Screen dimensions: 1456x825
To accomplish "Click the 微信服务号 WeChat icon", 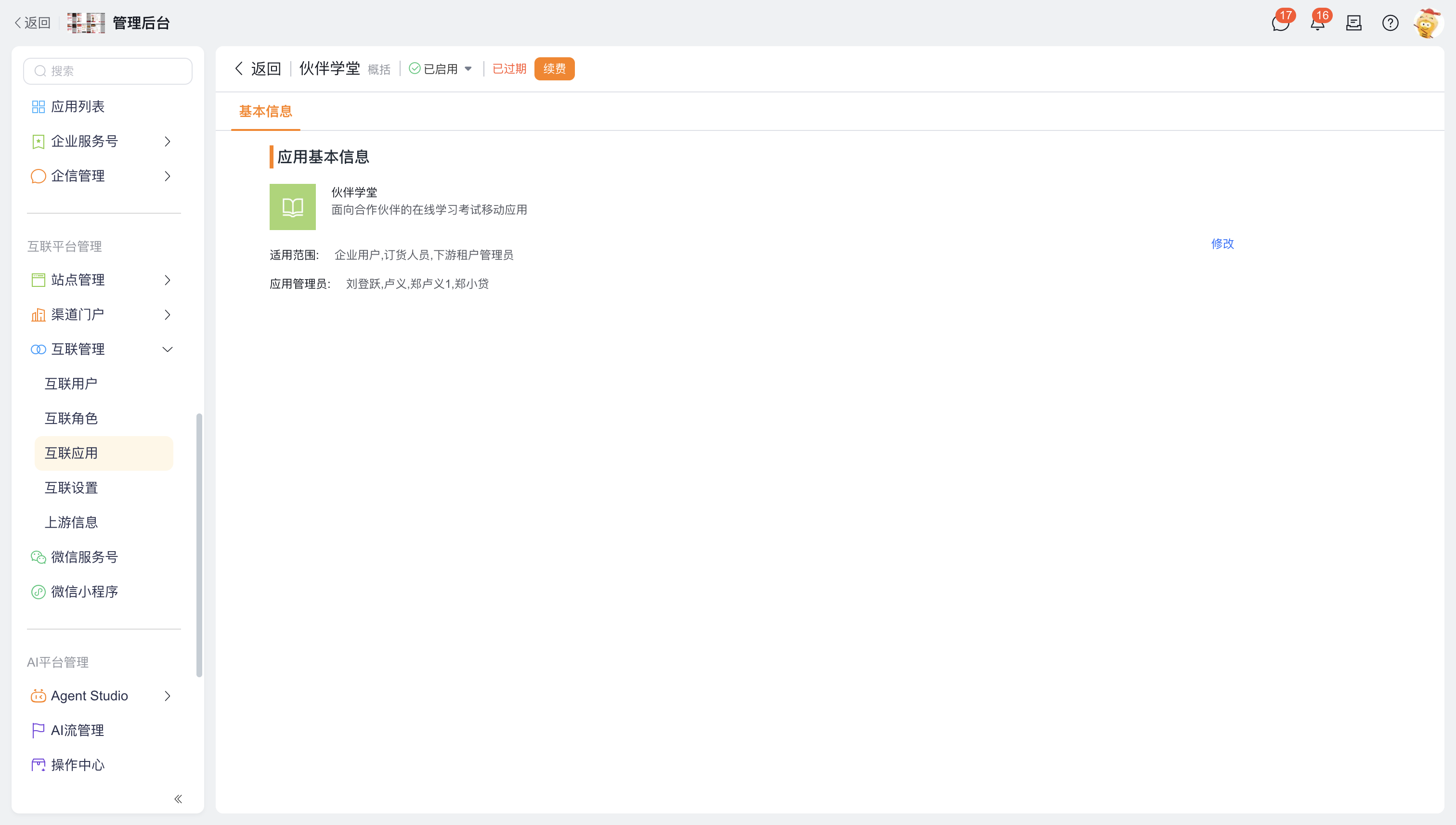I will [x=38, y=557].
